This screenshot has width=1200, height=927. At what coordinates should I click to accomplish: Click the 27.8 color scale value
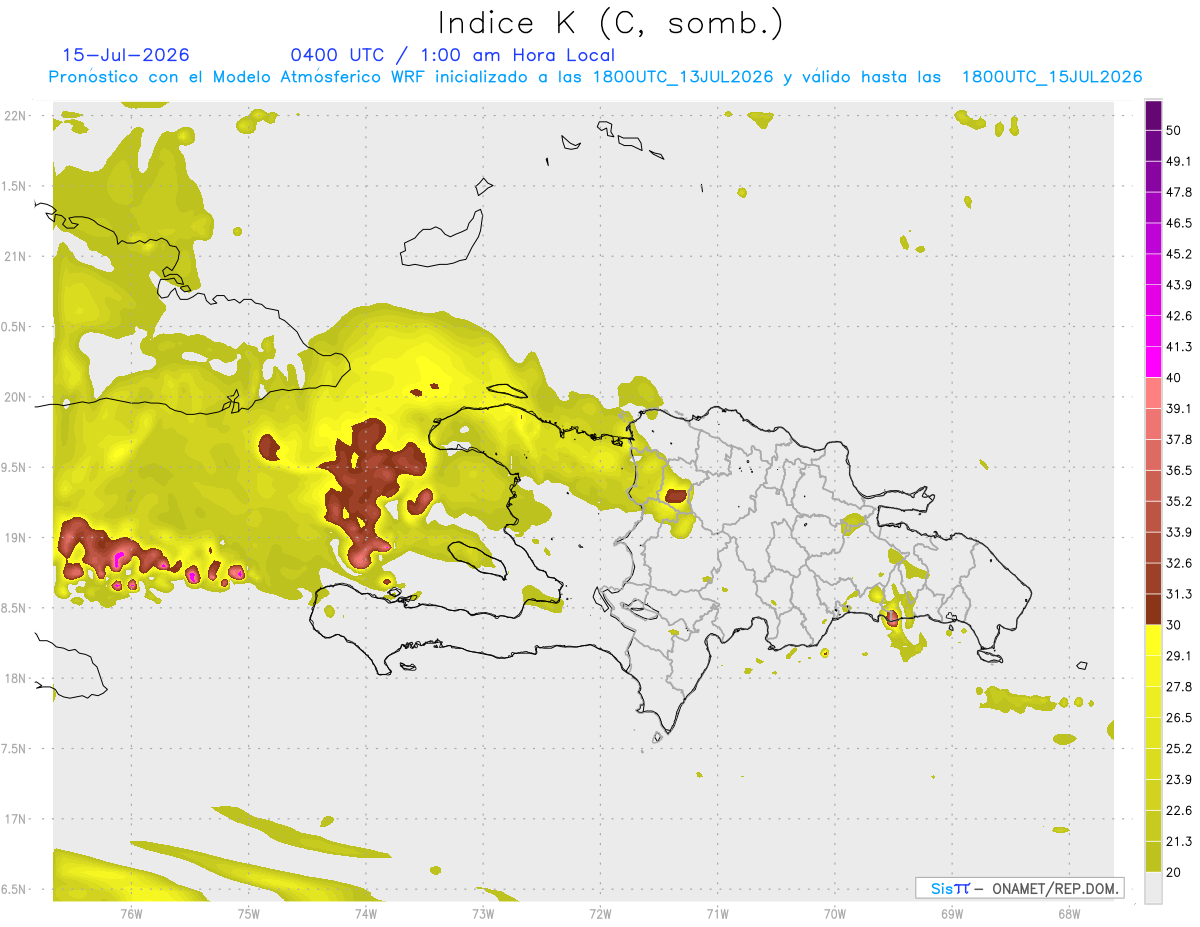[x=1179, y=687]
